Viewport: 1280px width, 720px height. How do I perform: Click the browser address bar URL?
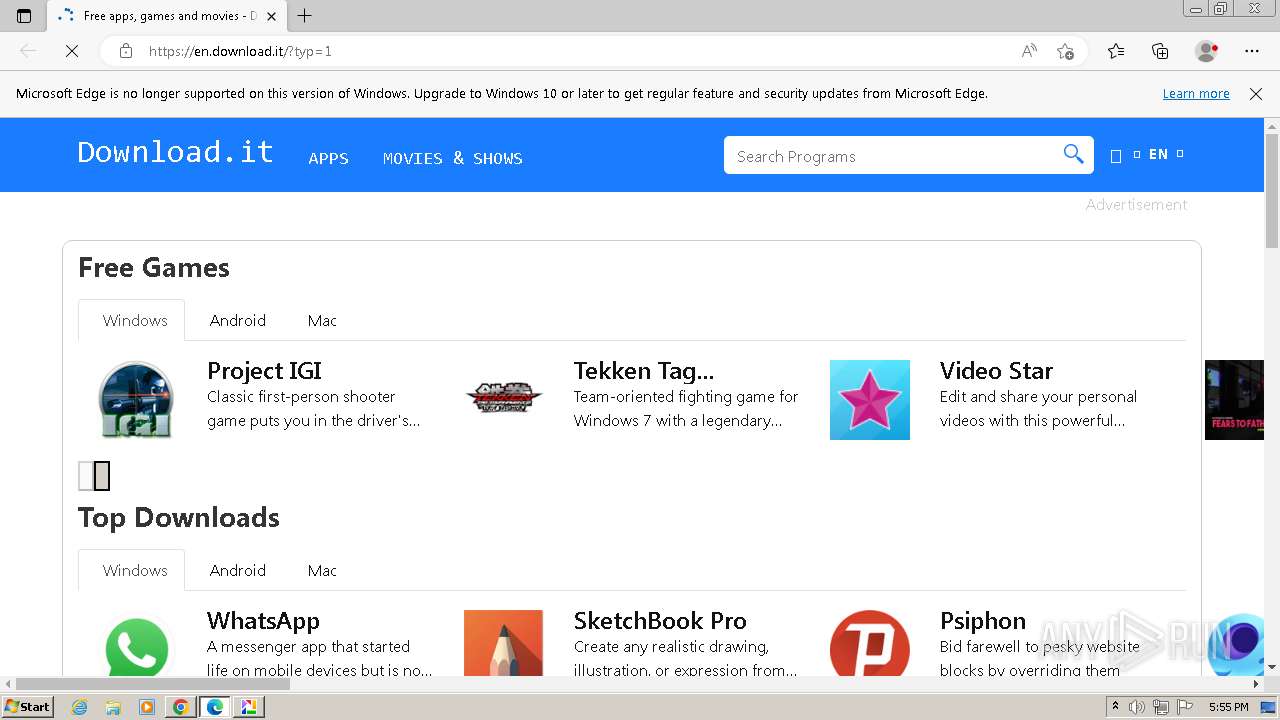pyautogui.click(x=240, y=51)
